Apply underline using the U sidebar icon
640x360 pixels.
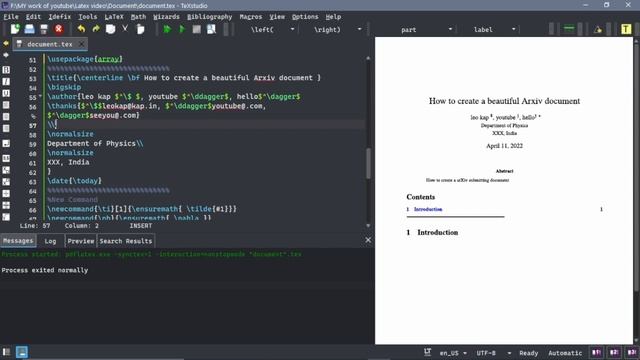(6, 93)
